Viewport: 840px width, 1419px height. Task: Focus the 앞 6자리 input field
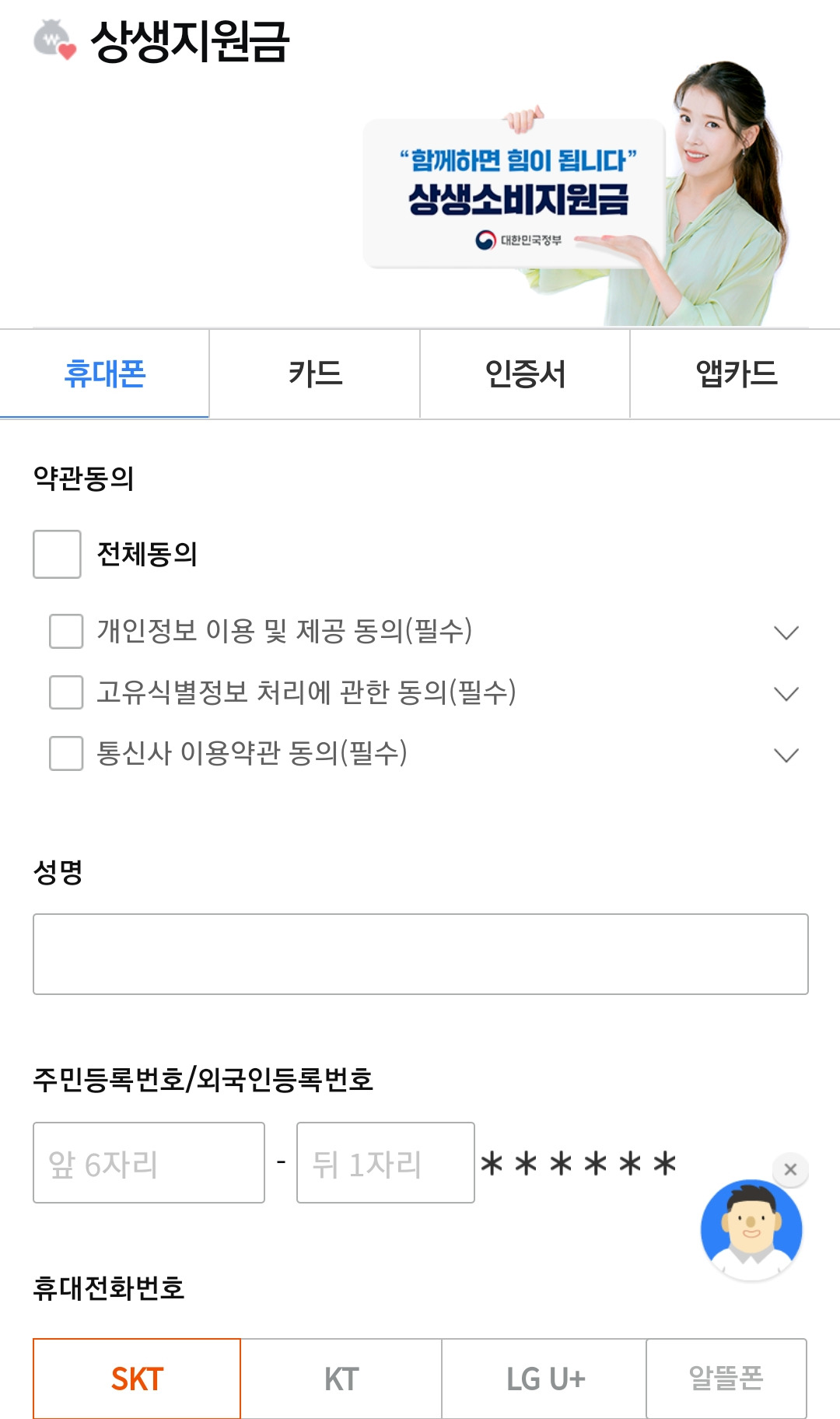pos(149,1162)
